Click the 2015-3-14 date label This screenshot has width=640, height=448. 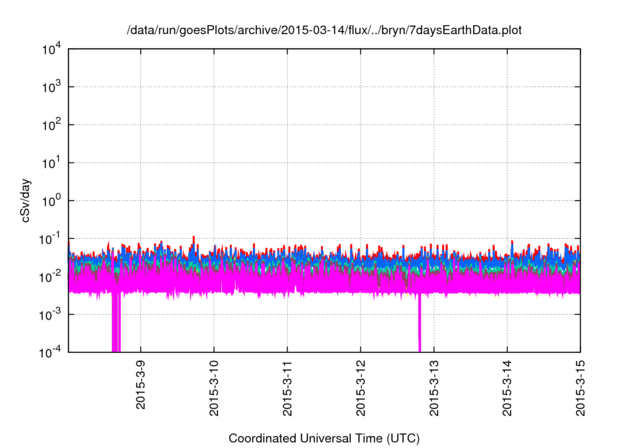507,388
